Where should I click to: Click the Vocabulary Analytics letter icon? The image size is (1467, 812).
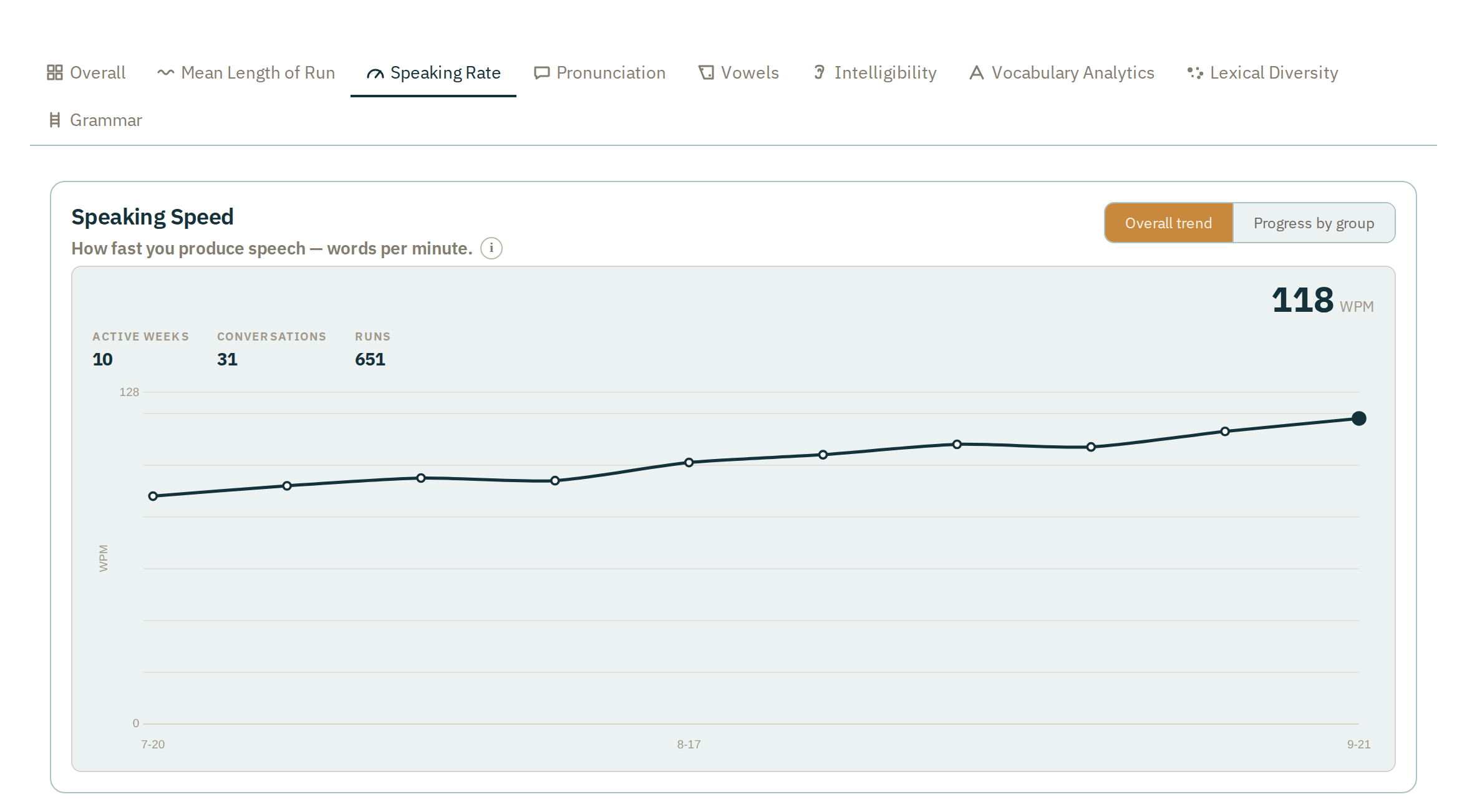(x=977, y=72)
